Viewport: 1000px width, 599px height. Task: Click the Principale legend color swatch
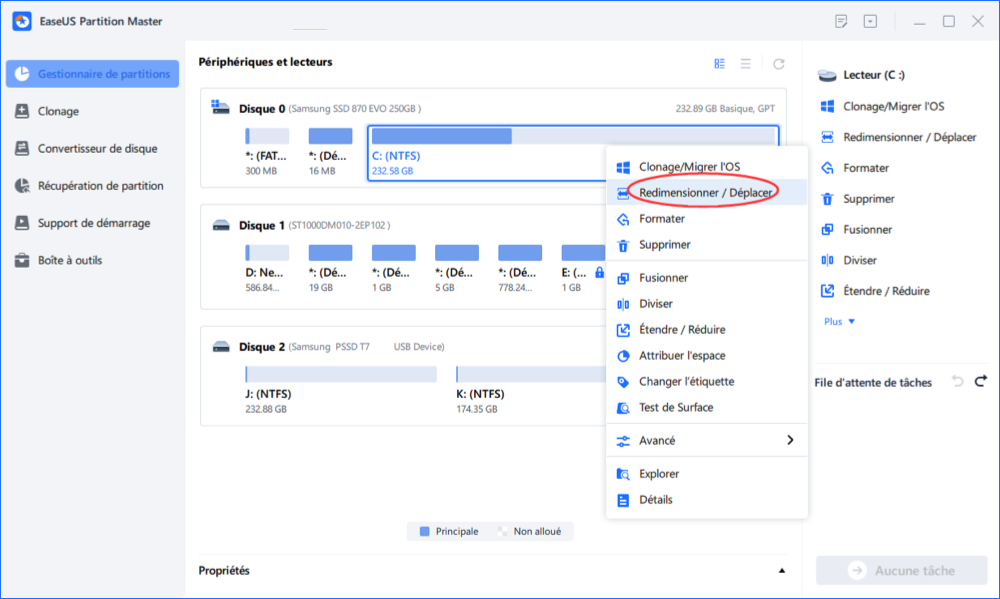click(x=425, y=531)
